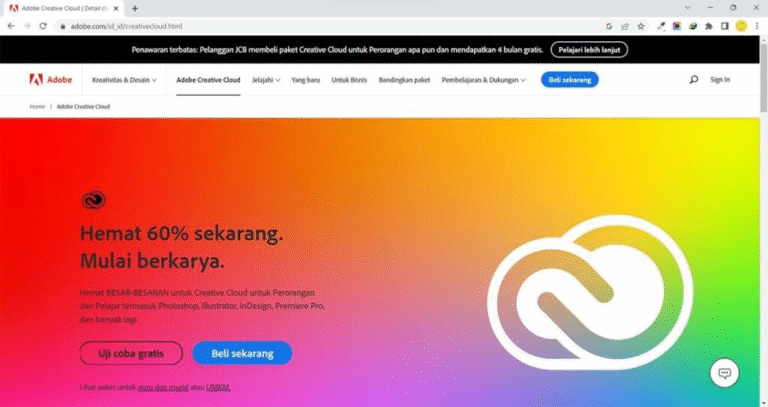
Task: Click the Uji coba gratis button
Action: click(131, 353)
